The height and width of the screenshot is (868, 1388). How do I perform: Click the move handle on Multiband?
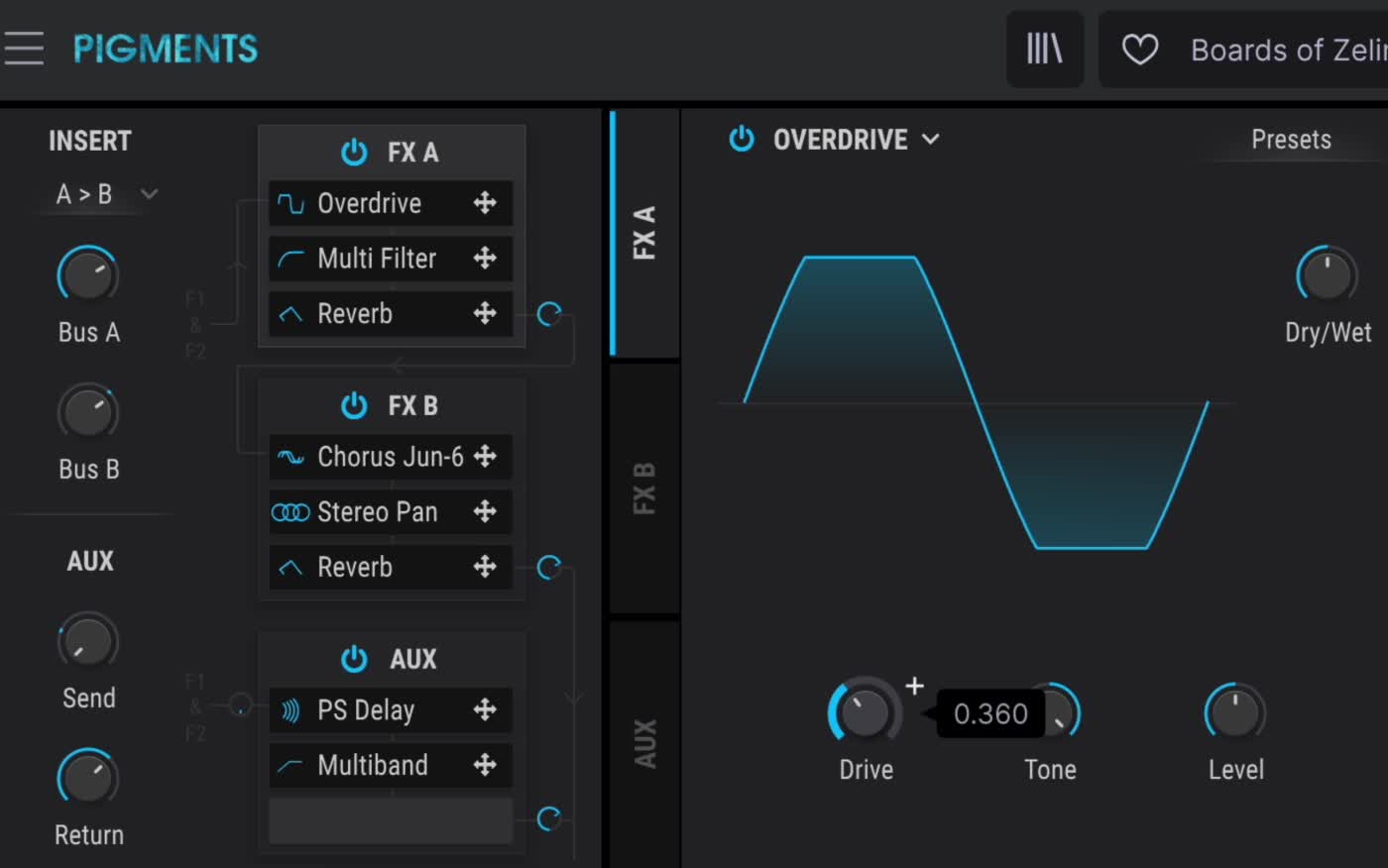tap(485, 766)
